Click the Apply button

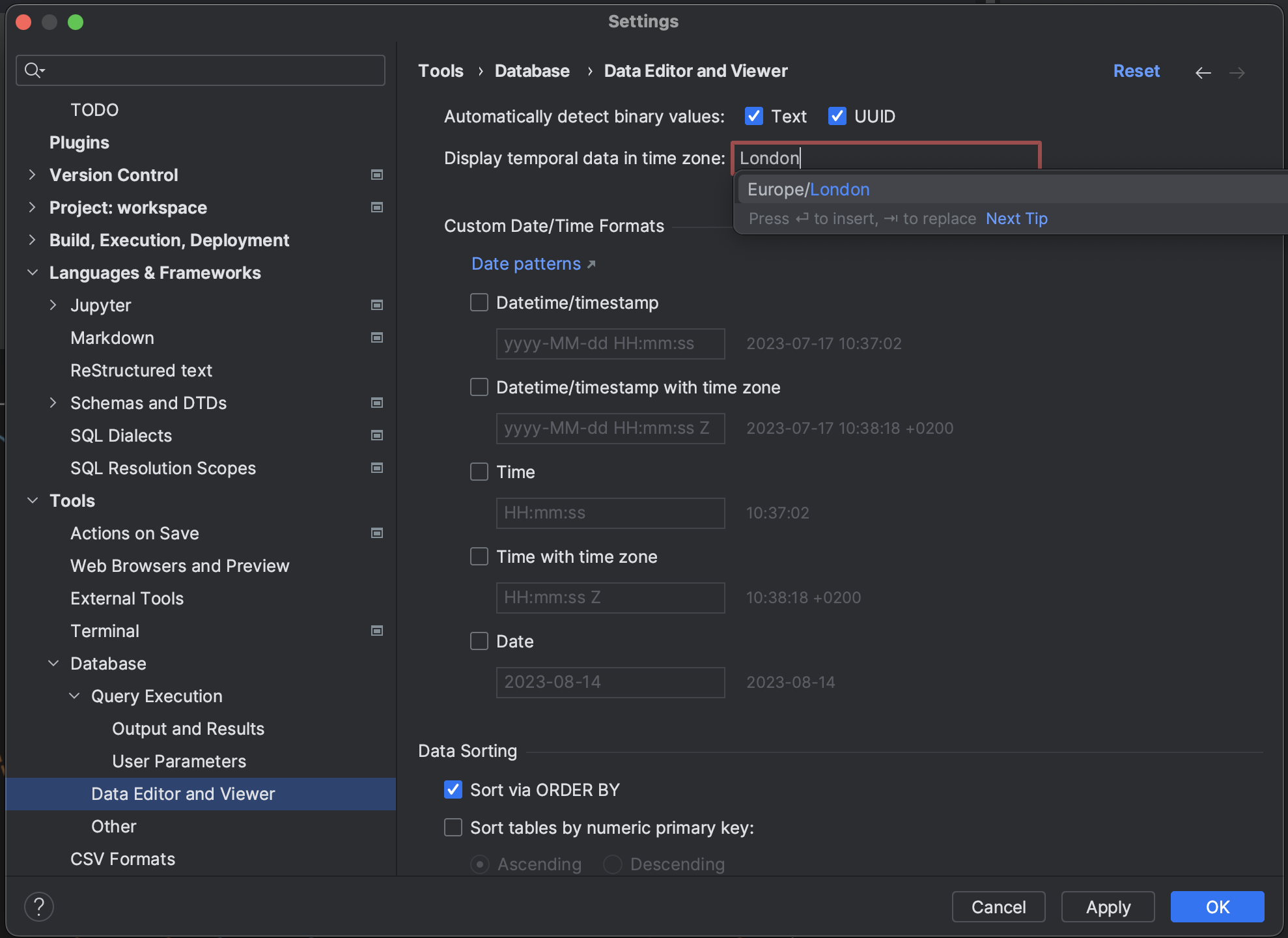tap(1108, 907)
